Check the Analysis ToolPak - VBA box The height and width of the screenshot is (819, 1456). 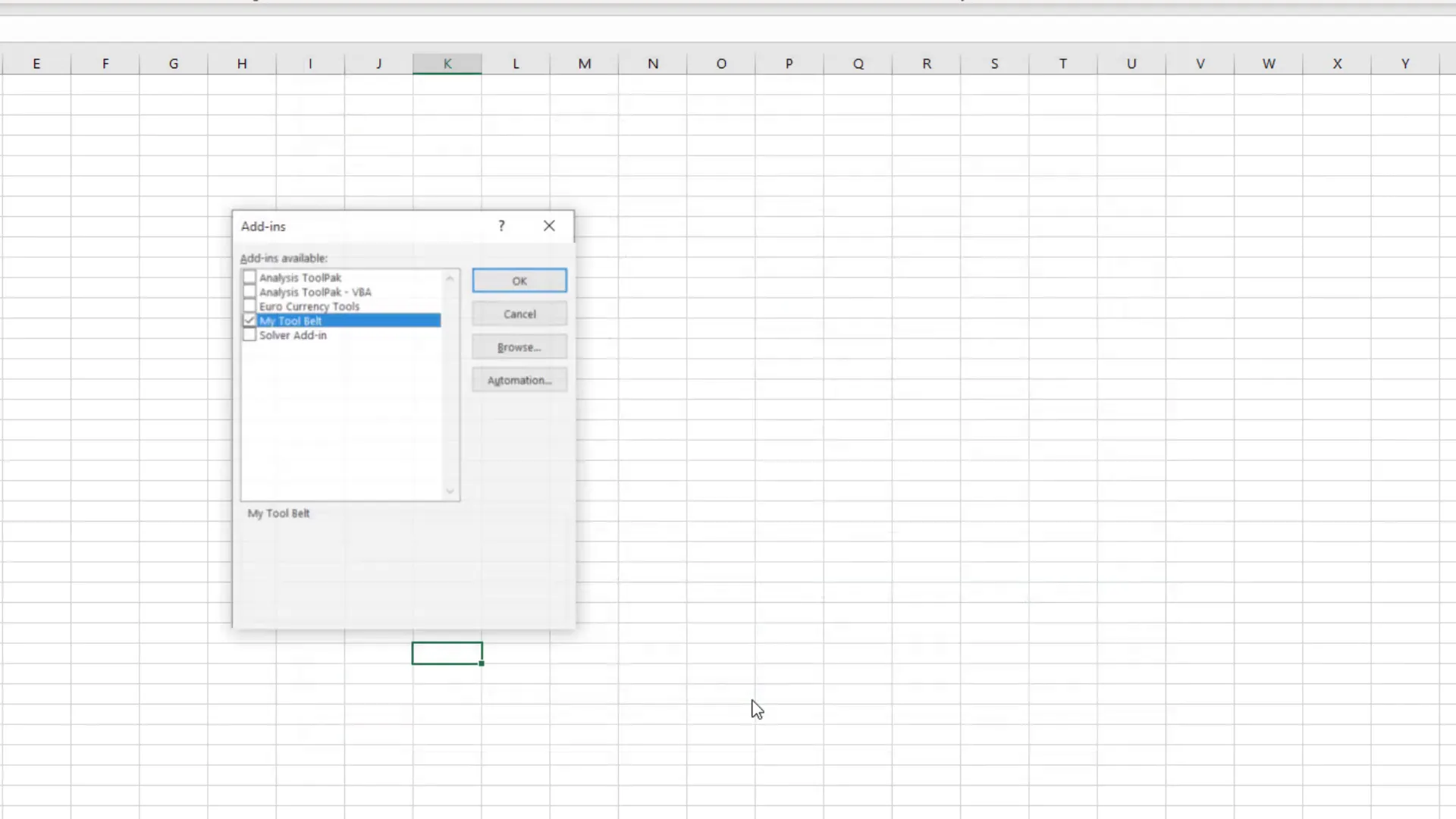(x=249, y=292)
